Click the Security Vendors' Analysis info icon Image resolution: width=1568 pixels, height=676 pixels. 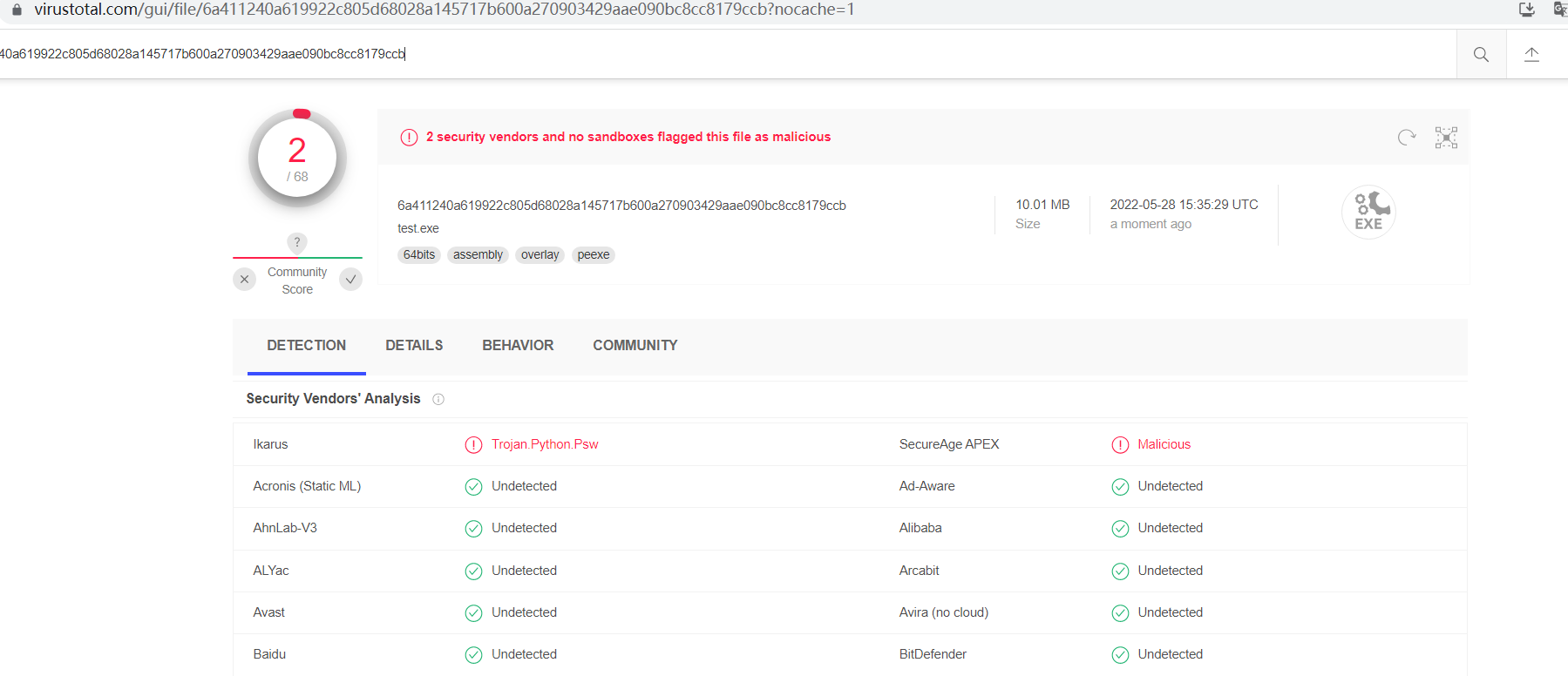pos(438,399)
